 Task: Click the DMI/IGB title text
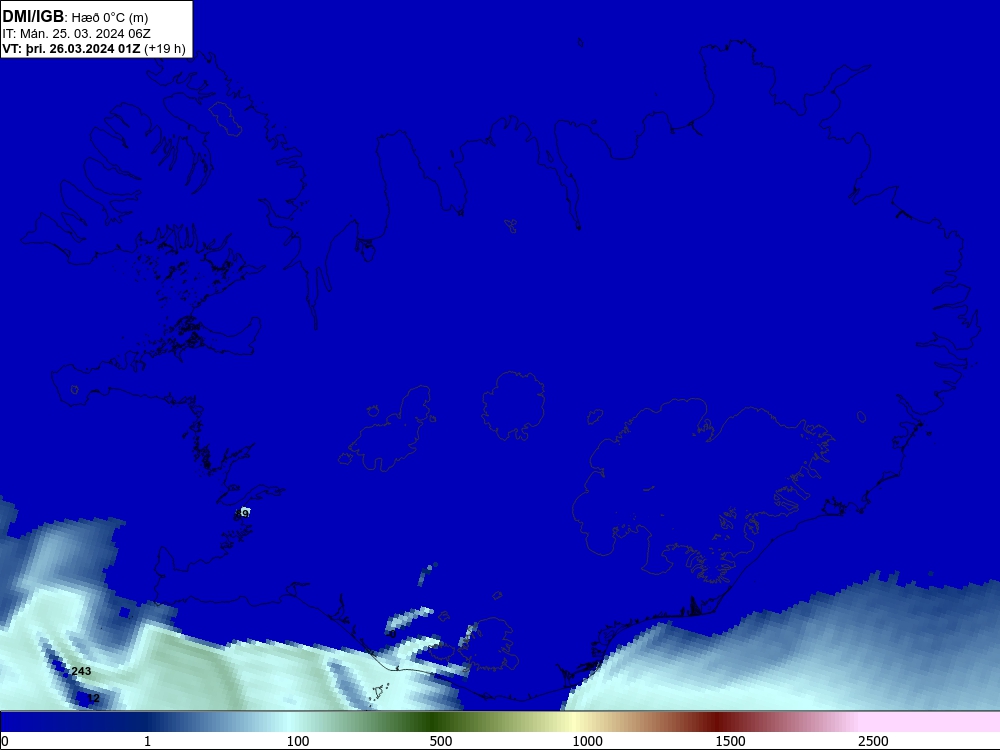coord(33,17)
